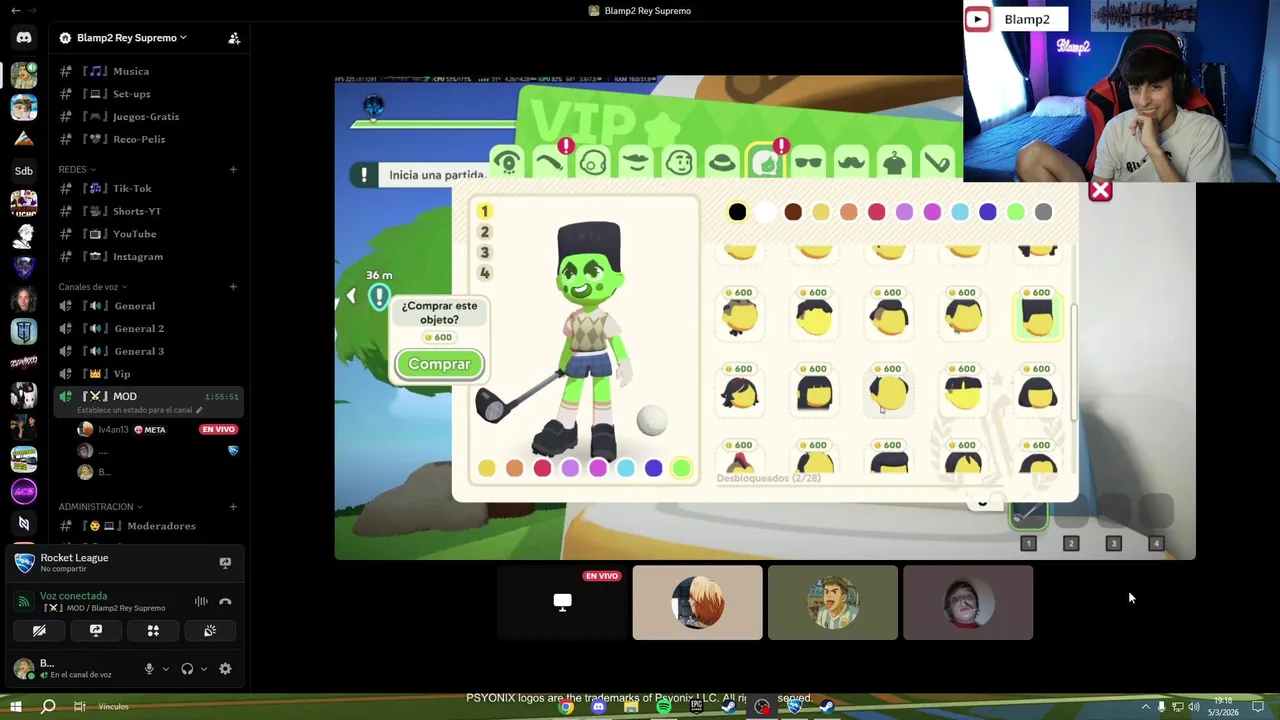Image resolution: width=1280 pixels, height=720 pixels.
Task: Join the General voice channel
Action: point(149,306)
